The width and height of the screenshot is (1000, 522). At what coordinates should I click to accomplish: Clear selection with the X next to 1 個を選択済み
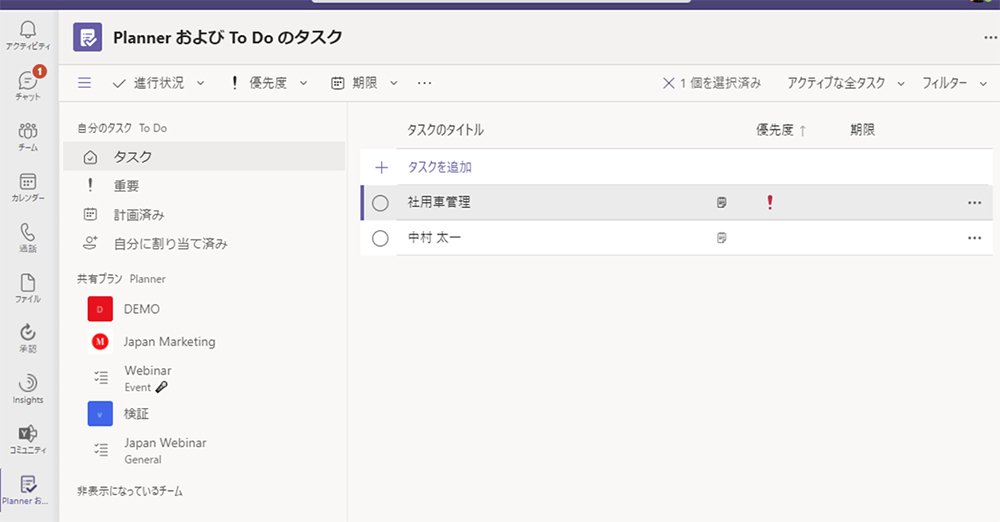pyautogui.click(x=668, y=83)
